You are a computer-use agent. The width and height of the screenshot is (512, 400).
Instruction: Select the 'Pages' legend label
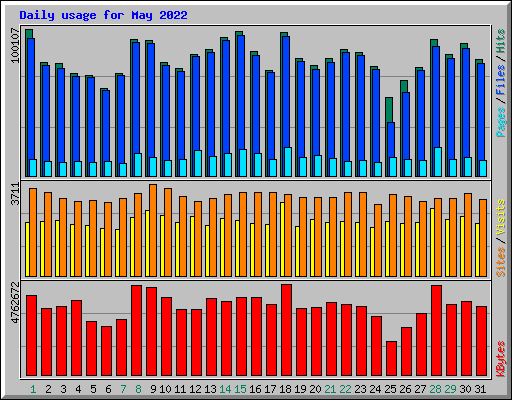pyautogui.click(x=501, y=122)
